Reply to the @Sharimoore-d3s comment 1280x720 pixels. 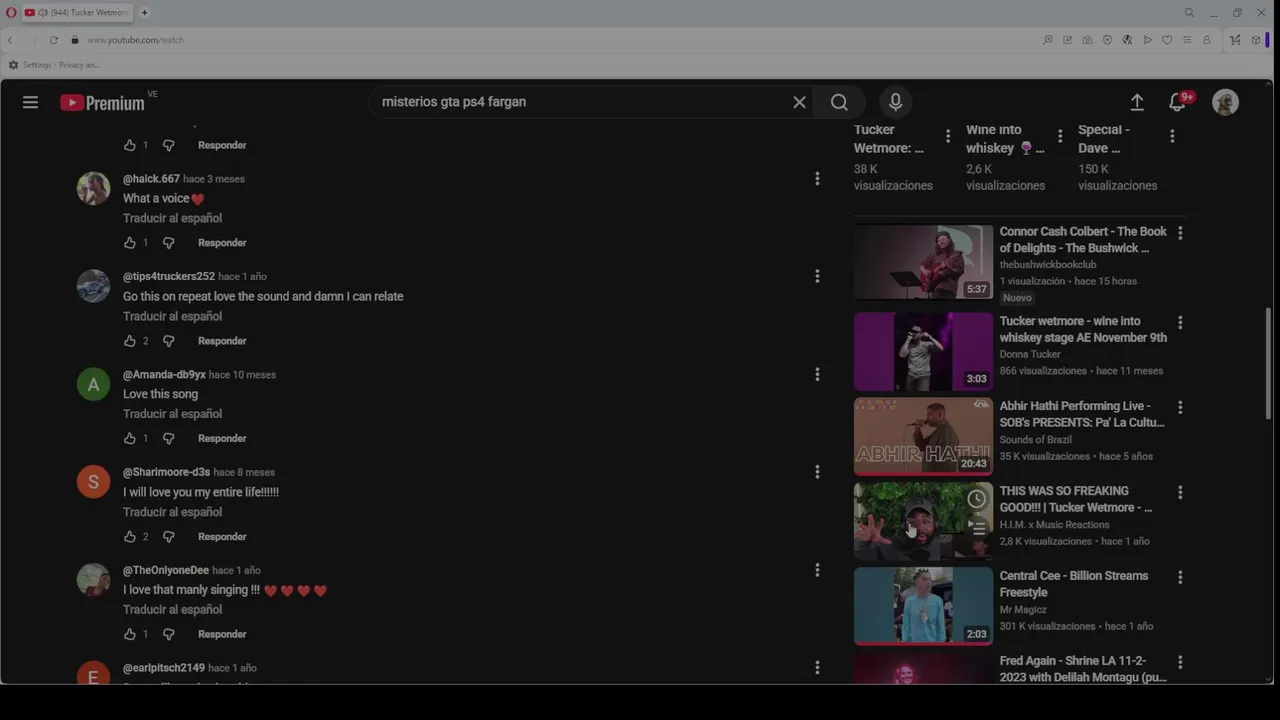pyautogui.click(x=222, y=537)
